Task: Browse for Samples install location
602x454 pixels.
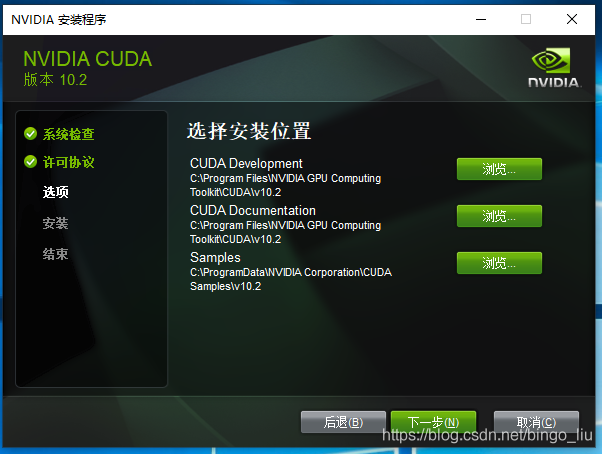Action: click(499, 263)
